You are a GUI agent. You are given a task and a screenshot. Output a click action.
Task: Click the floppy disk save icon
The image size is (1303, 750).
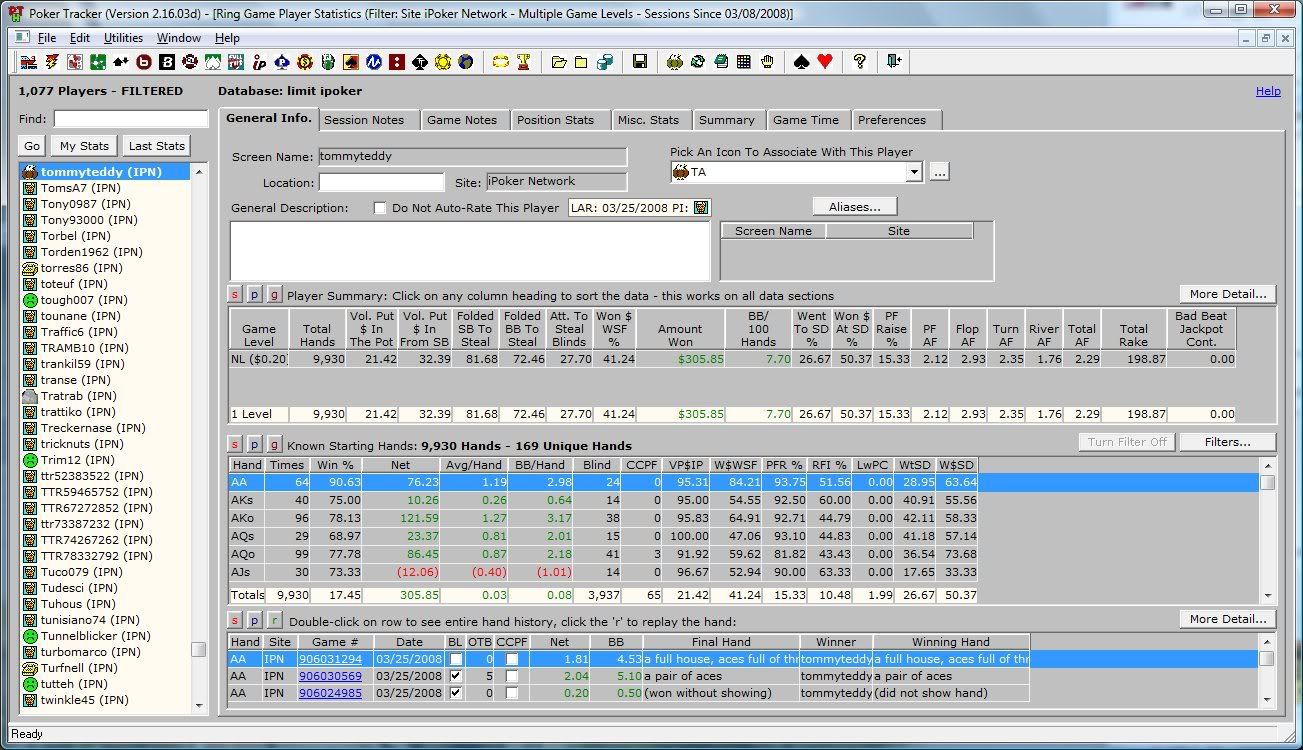(639, 62)
